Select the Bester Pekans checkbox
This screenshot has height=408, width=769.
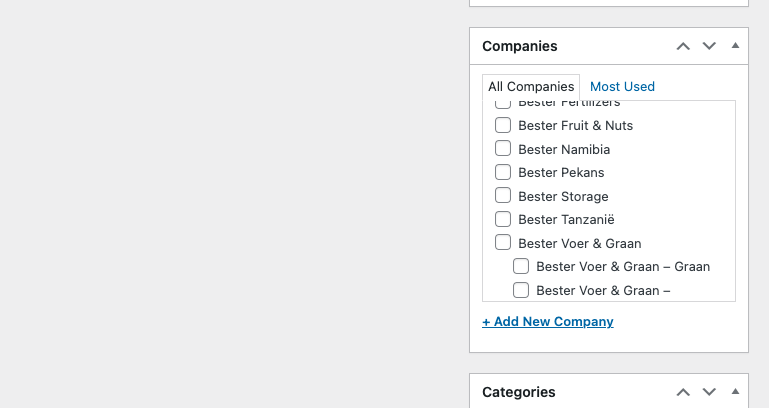503,173
